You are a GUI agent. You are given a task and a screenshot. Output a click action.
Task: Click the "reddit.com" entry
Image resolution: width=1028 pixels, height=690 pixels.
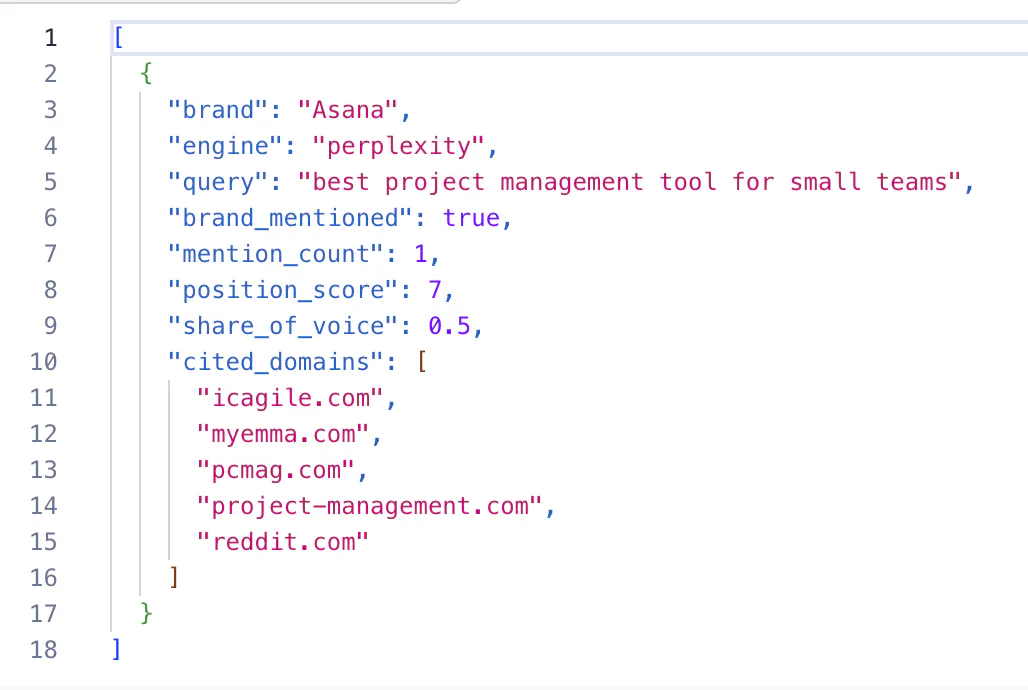[x=283, y=542]
